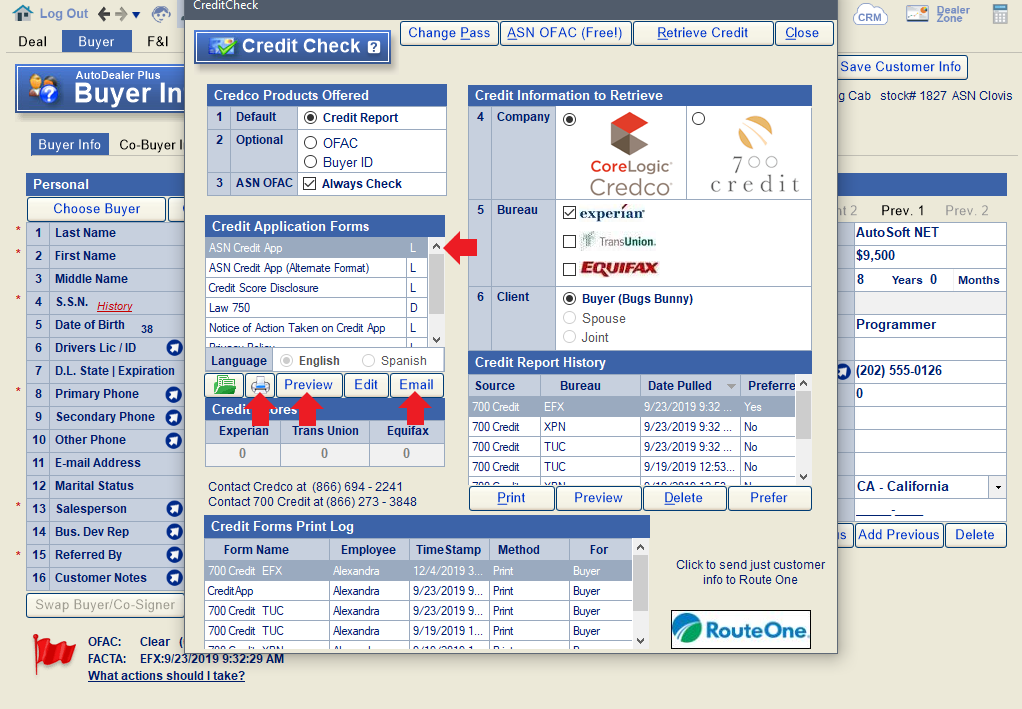1022x709 pixels.
Task: Click the Credit Application Forms list scroll-down arrow
Action: pos(436,340)
